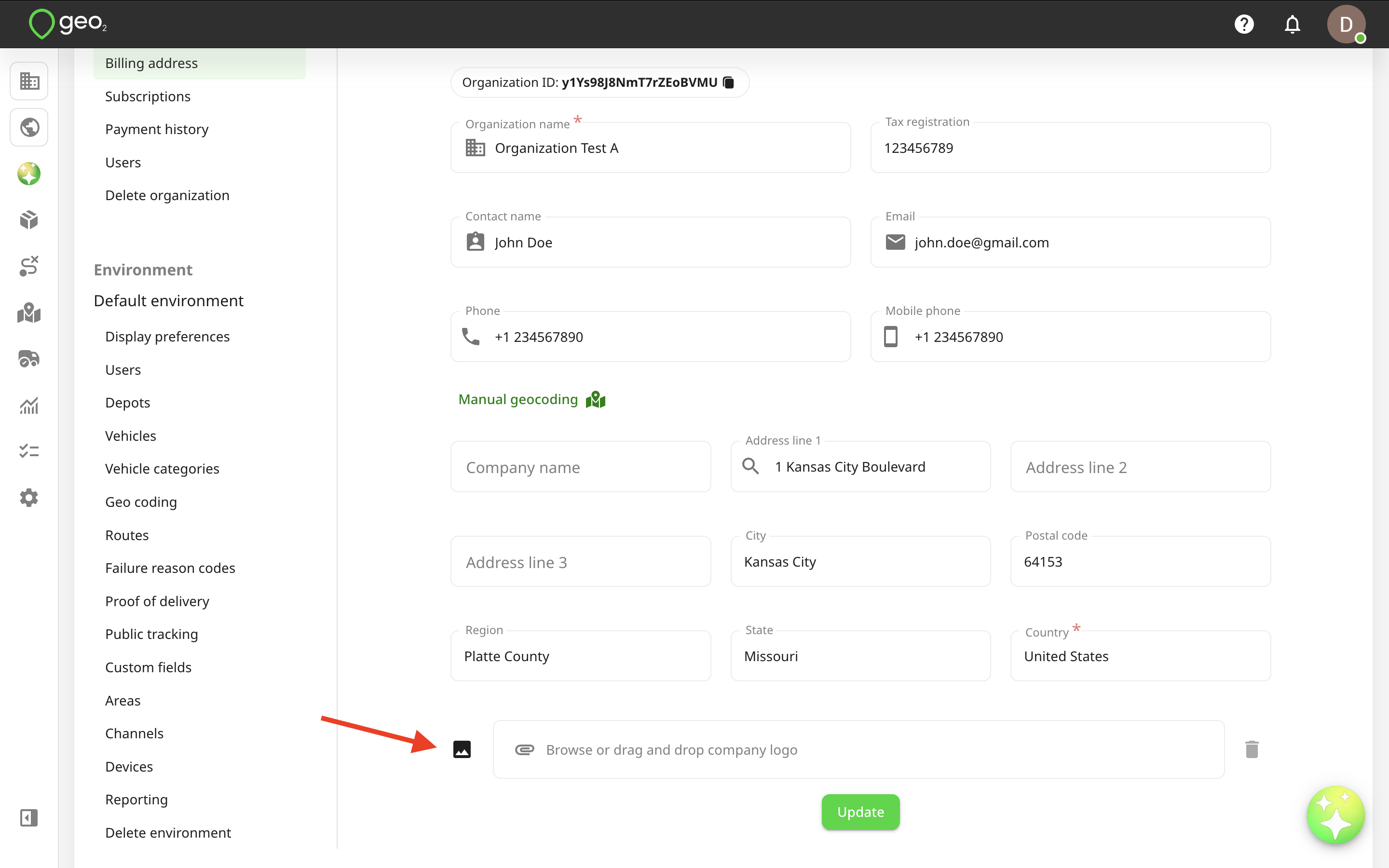Delete the company logo with trash icon
Image resolution: width=1389 pixels, height=868 pixels.
point(1252,749)
